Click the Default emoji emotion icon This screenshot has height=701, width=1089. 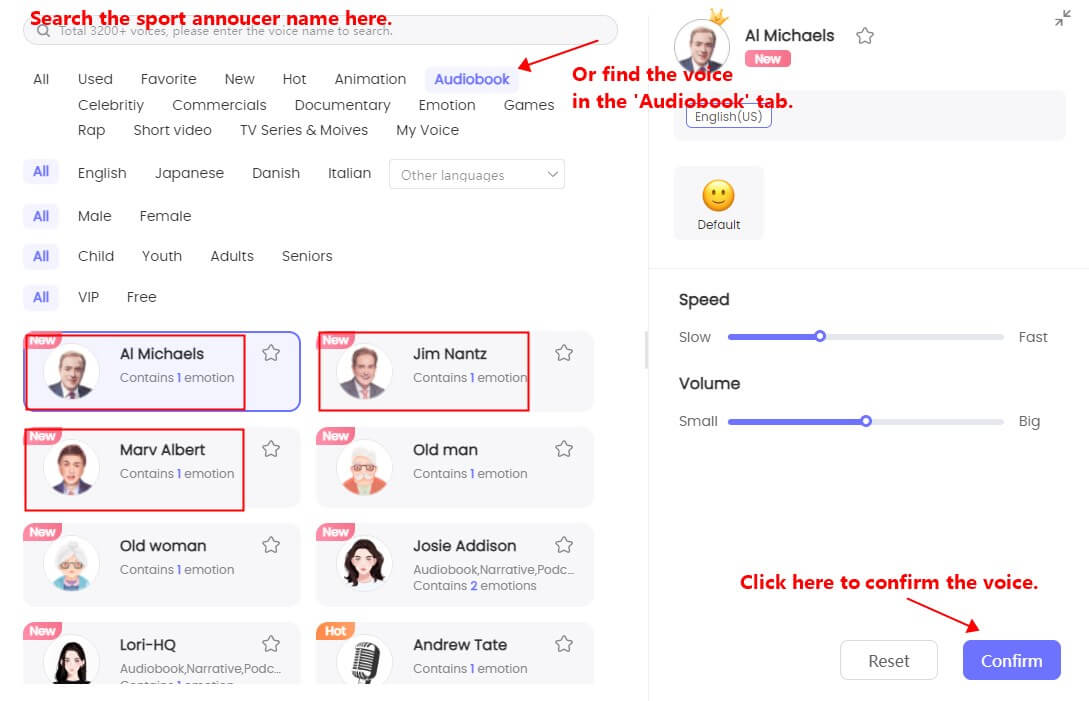click(718, 195)
